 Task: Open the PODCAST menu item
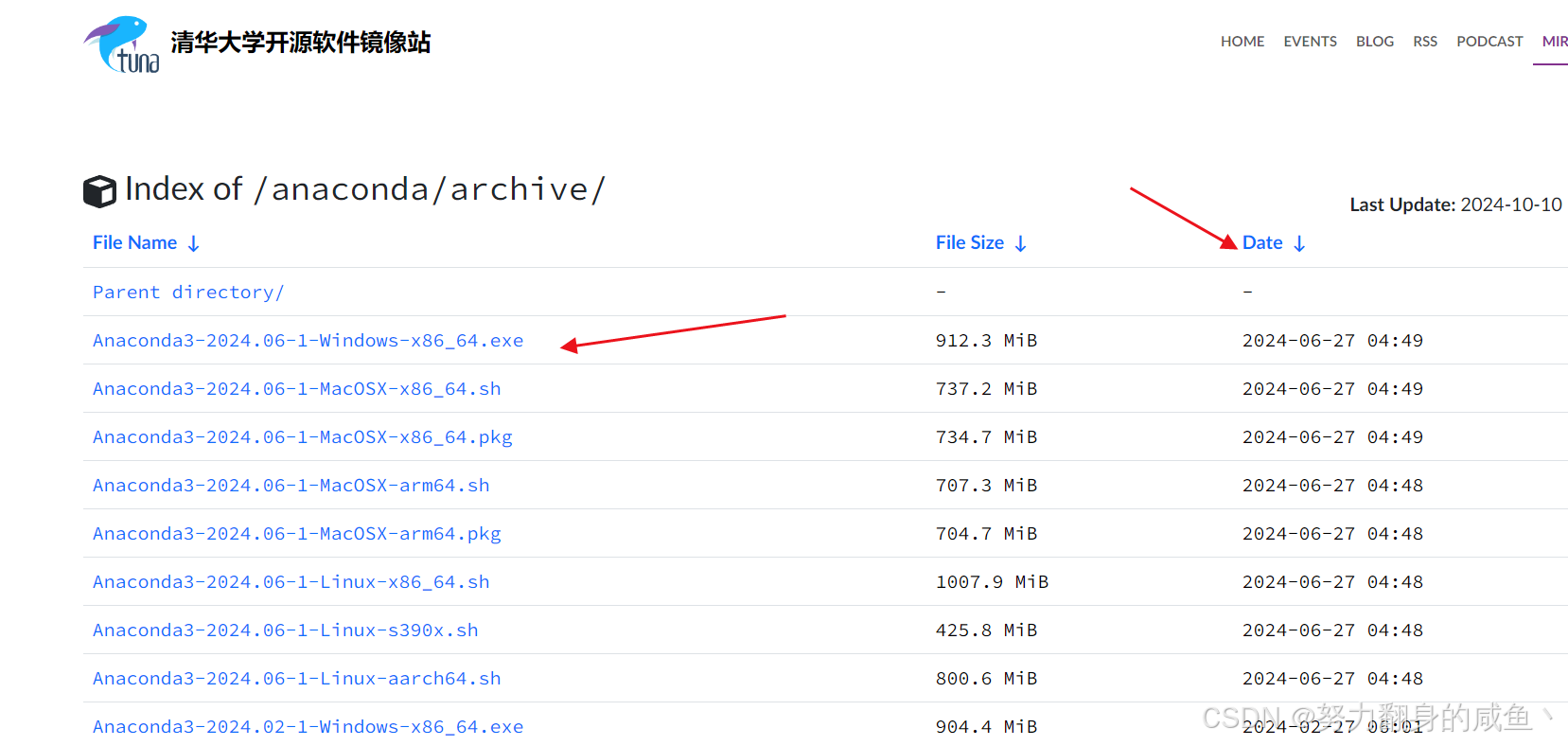tap(1489, 42)
